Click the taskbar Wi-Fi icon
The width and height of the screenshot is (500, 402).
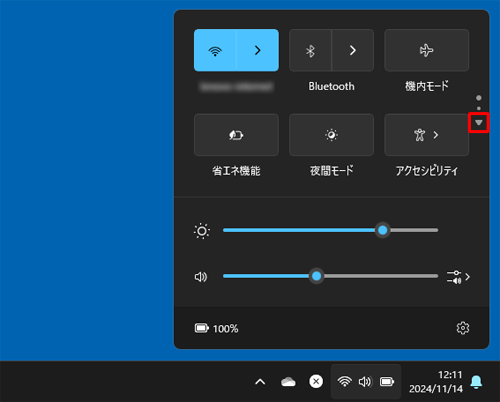[344, 381]
